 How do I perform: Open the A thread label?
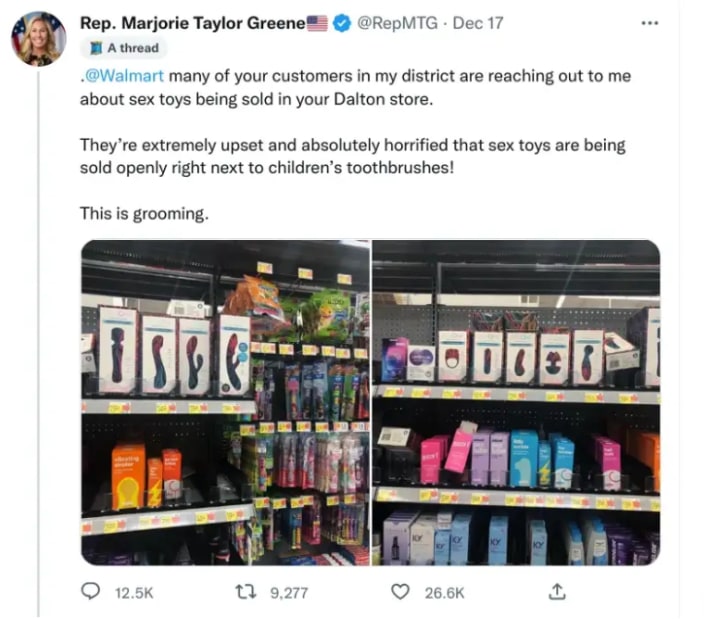(x=133, y=48)
